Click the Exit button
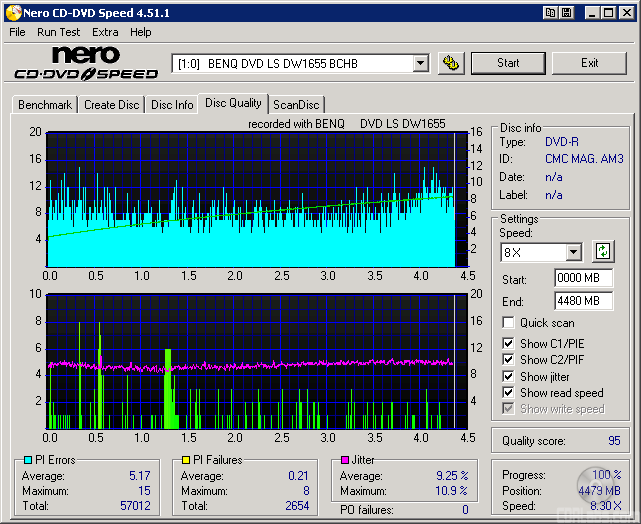 [589, 63]
